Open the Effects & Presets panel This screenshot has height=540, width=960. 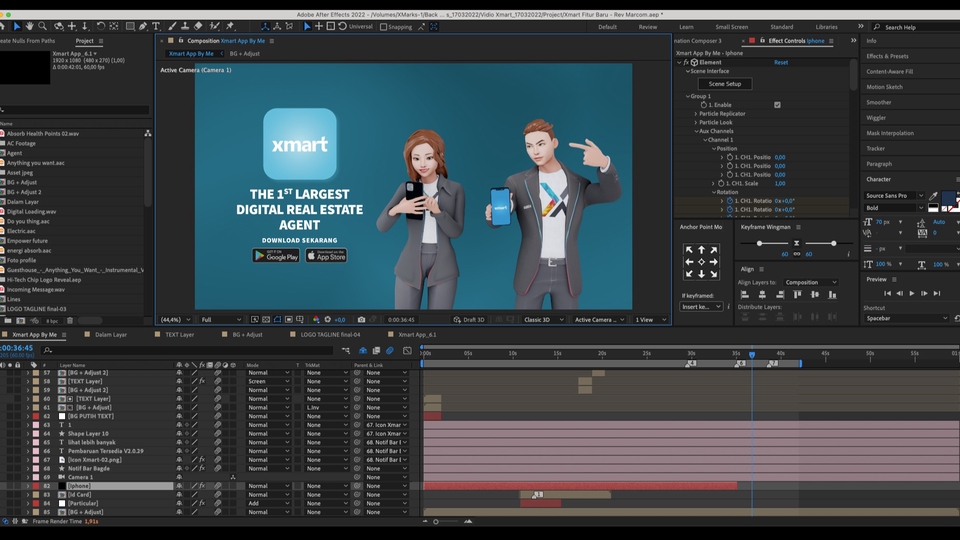point(887,56)
